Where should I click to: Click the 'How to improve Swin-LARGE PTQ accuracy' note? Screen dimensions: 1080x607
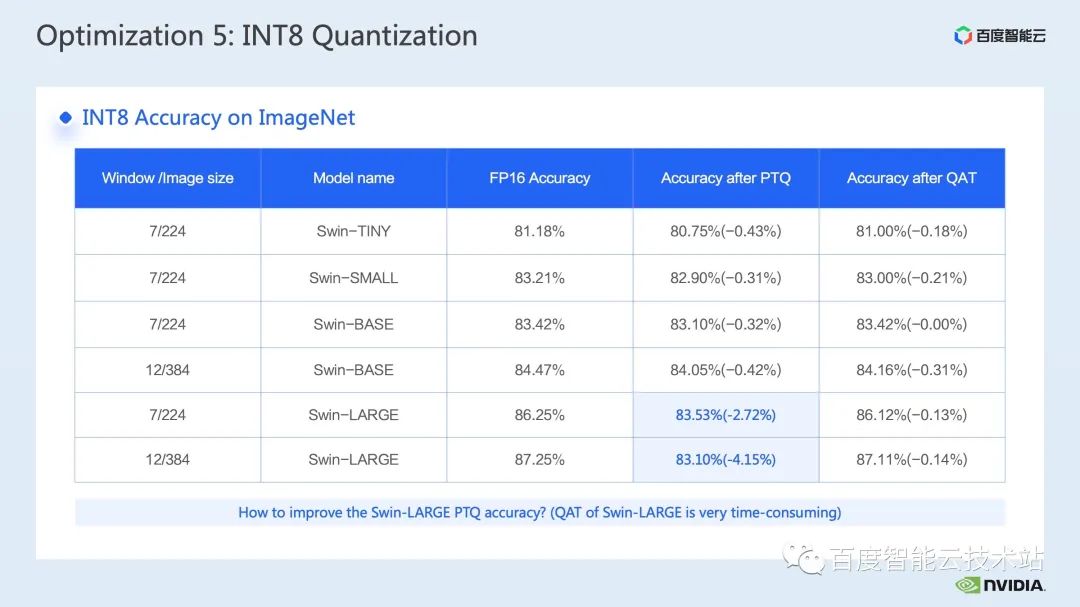540,512
